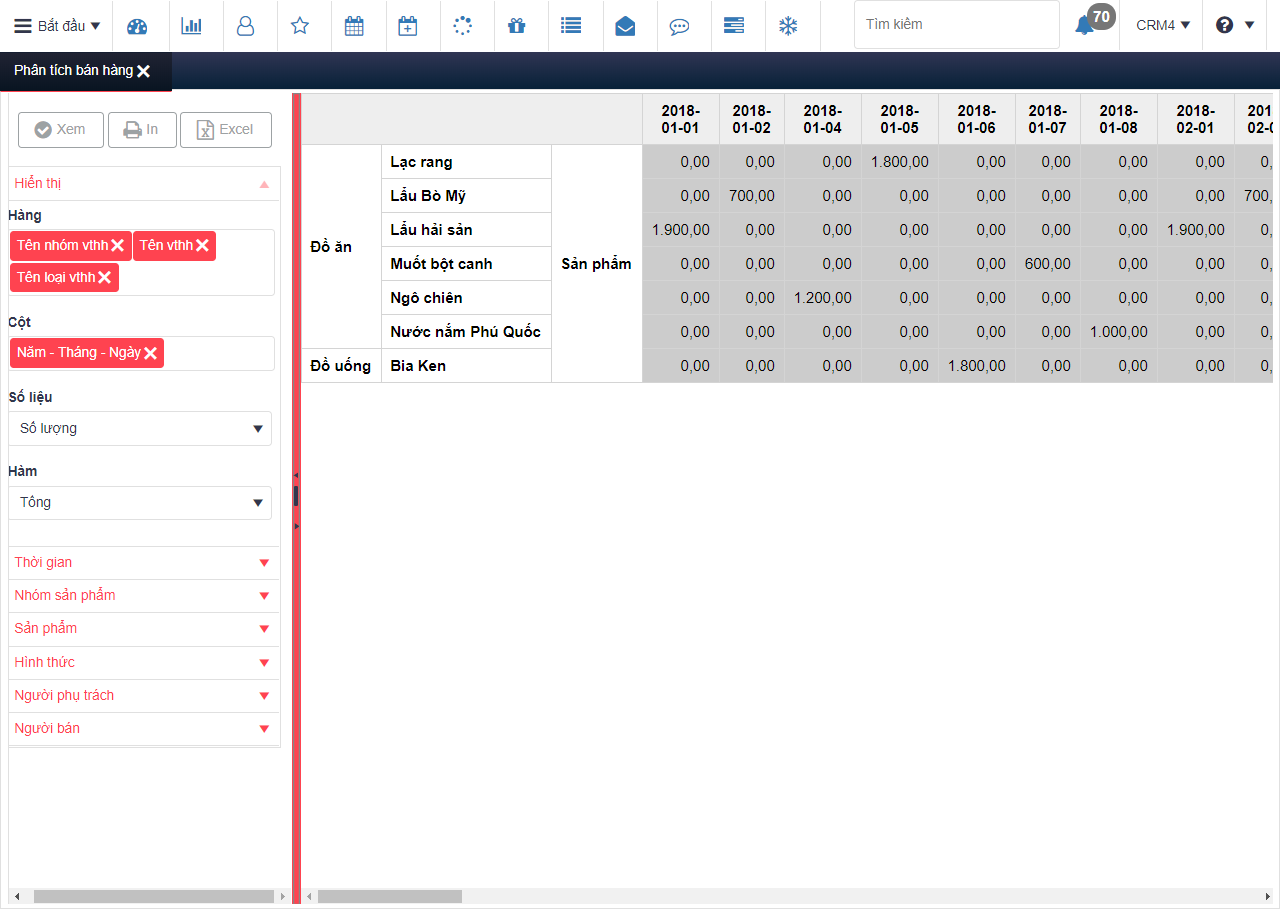Image resolution: width=1280 pixels, height=911 pixels.
Task: Select the Muốt bột canh row label
Action: point(467,264)
